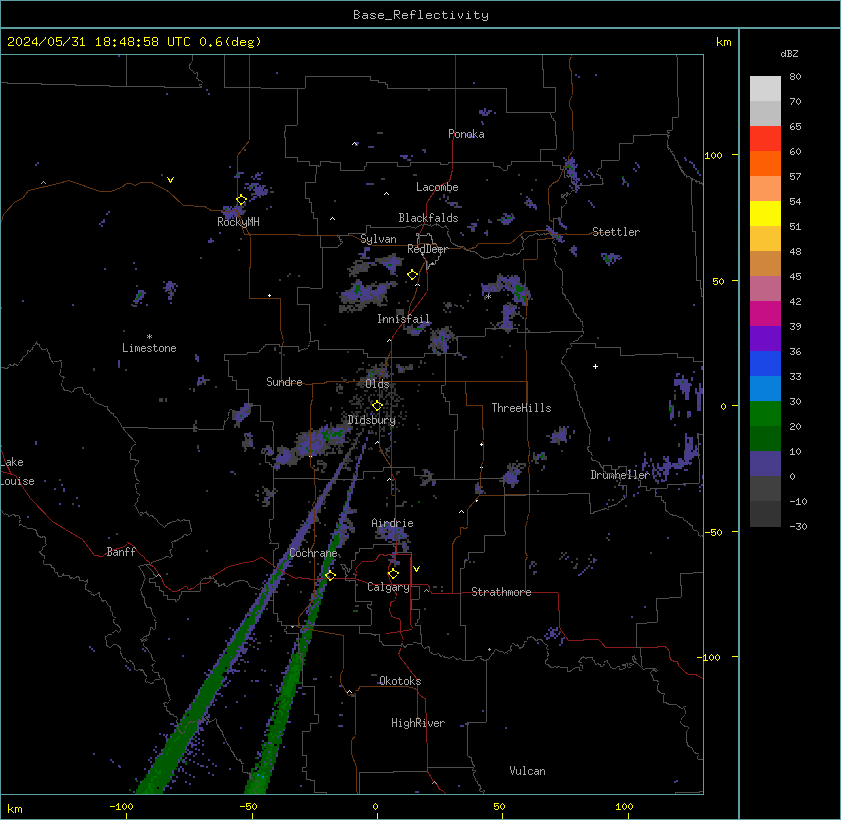Select the Louise label at the map edge
841x820 pixels.
pos(17,482)
